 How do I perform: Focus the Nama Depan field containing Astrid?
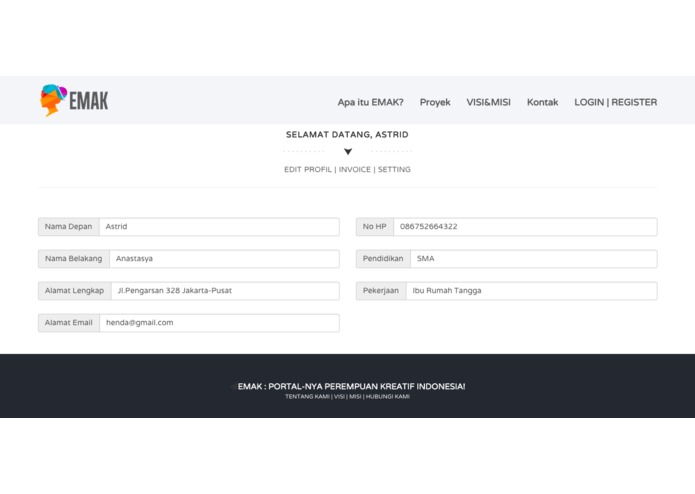[219, 227]
